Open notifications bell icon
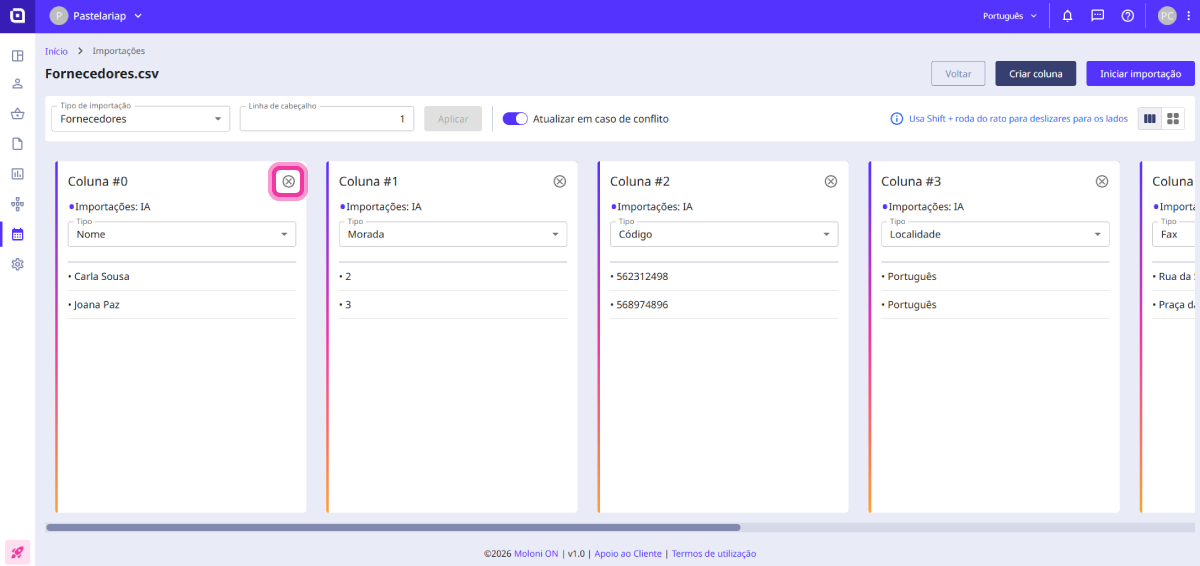The width and height of the screenshot is (1200, 566). click(1068, 16)
